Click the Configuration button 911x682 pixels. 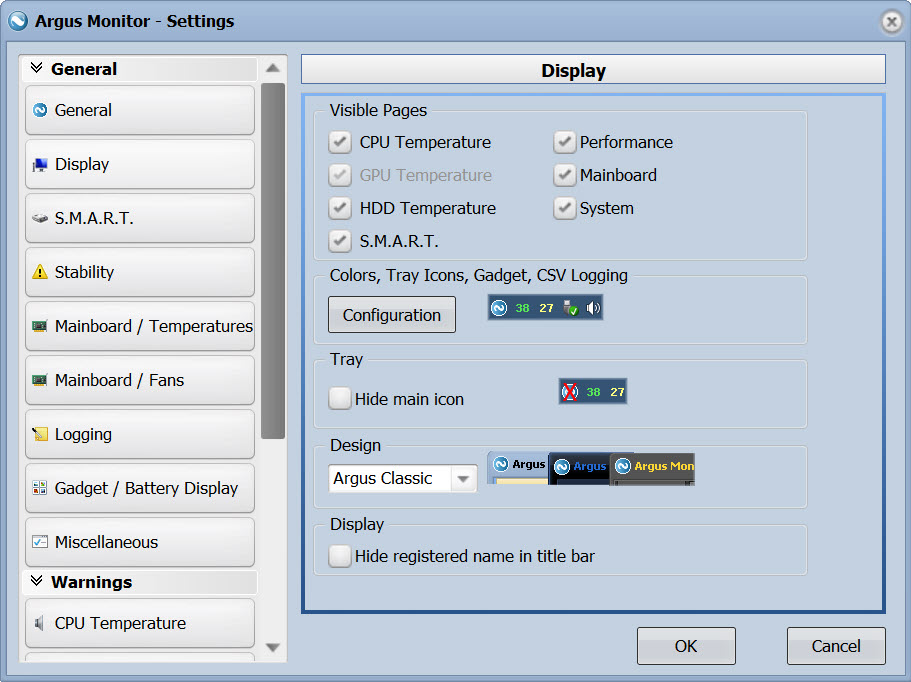(x=392, y=315)
